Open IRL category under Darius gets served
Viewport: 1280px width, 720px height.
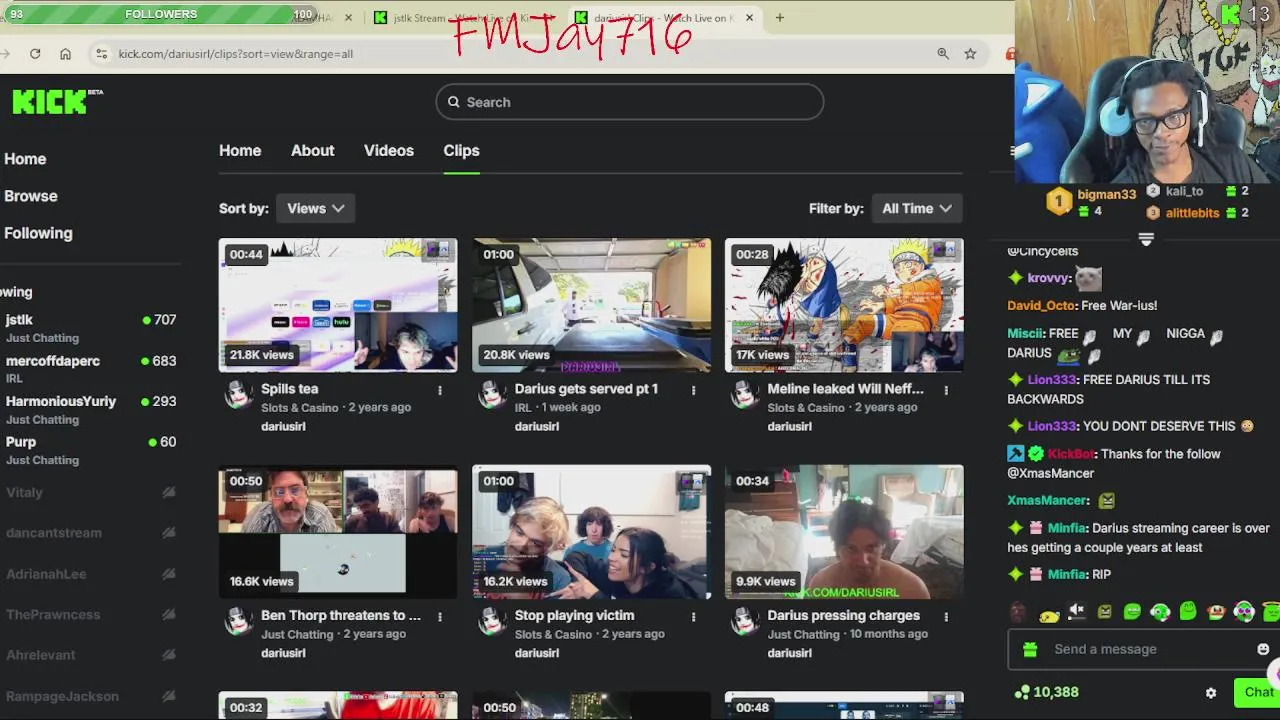click(x=523, y=407)
